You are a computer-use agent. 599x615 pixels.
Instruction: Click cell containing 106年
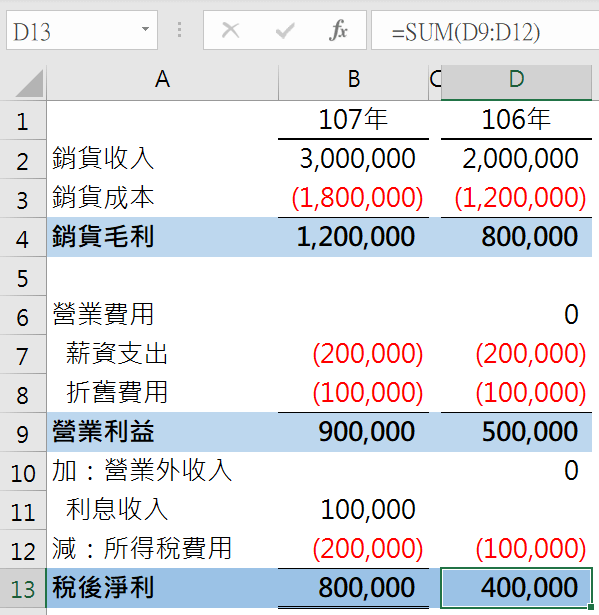coord(516,120)
